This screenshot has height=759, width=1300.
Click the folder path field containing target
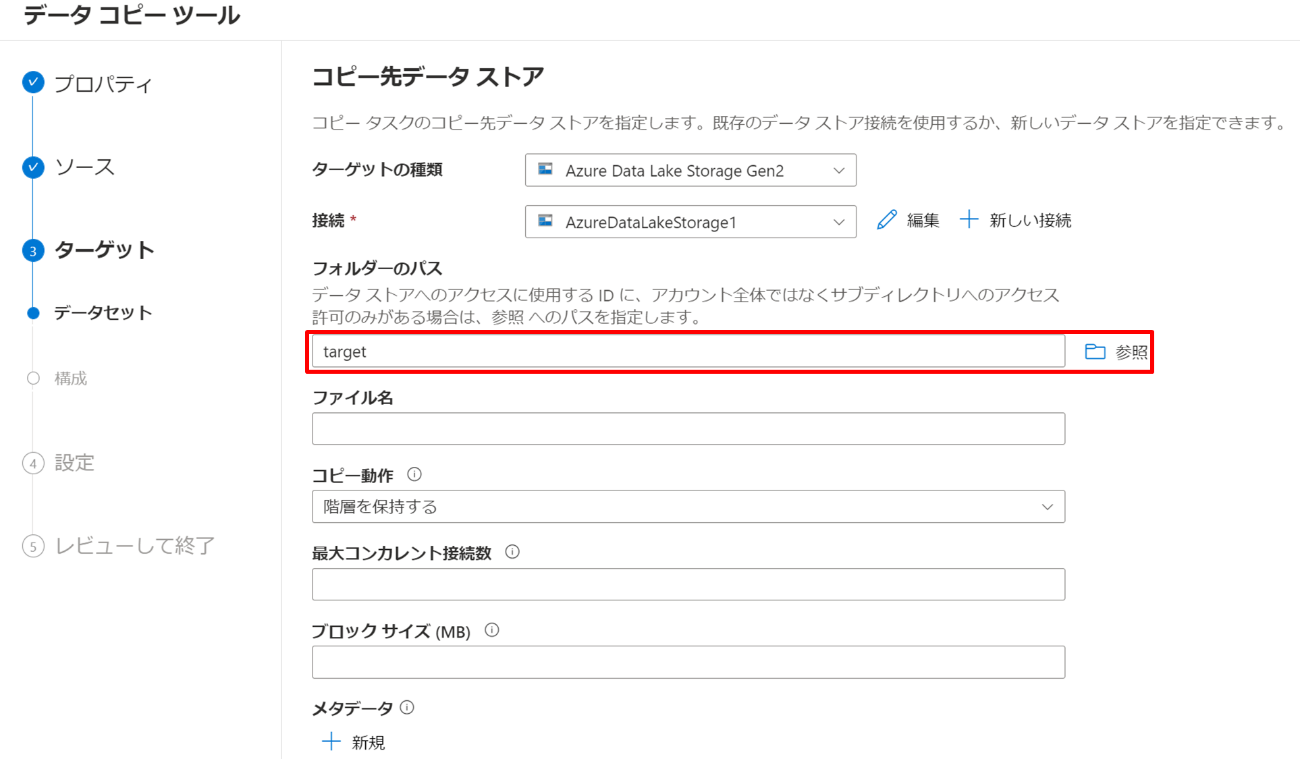pos(688,352)
